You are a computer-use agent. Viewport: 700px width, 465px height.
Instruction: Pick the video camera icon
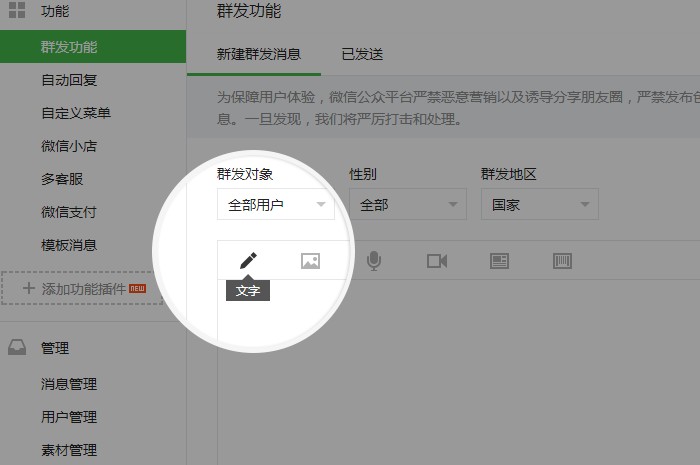[x=437, y=261]
